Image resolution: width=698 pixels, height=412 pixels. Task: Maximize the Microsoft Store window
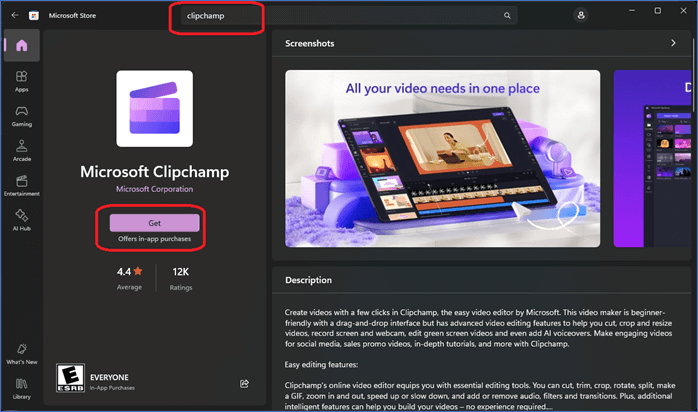(657, 11)
